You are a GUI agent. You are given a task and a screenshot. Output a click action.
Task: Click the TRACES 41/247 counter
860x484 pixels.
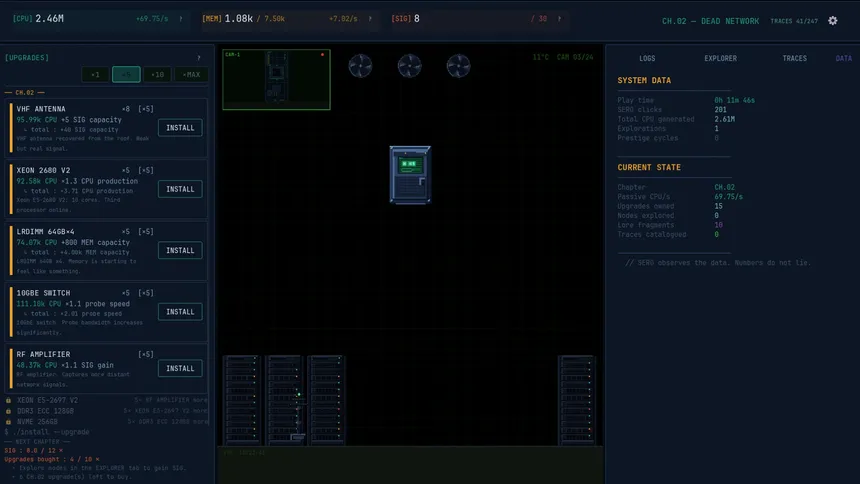pyautogui.click(x=794, y=21)
